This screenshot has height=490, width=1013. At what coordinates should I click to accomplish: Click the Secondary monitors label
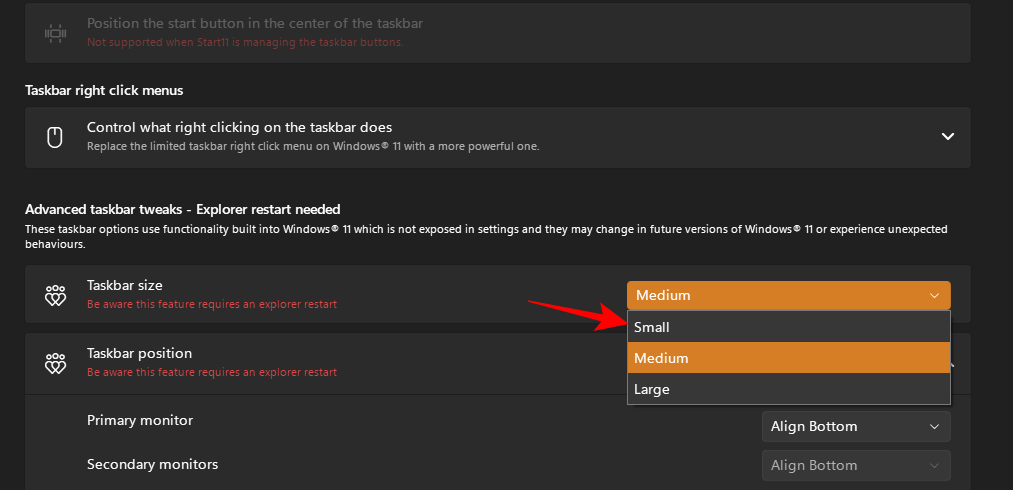pos(152,464)
